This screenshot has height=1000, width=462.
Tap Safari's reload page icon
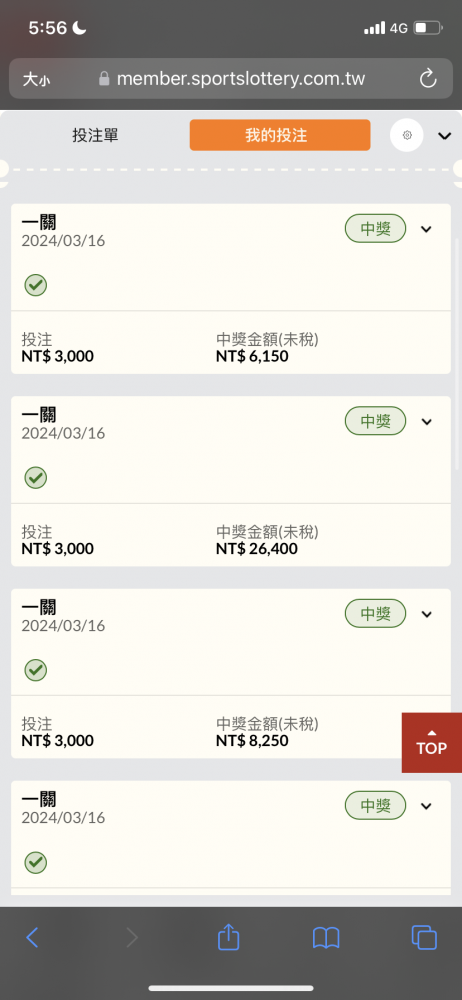click(x=428, y=79)
